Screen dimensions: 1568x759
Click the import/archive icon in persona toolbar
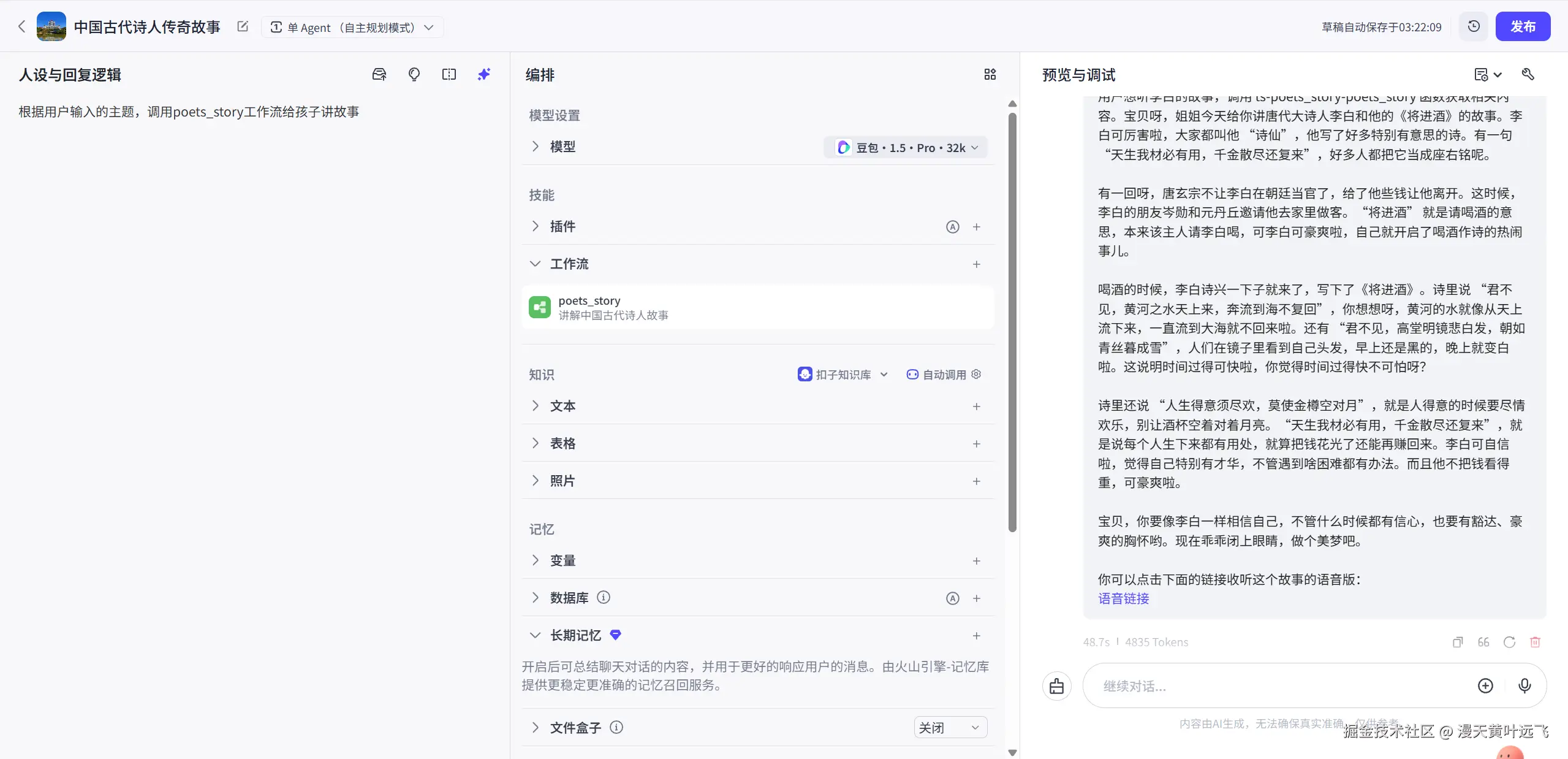coord(379,74)
